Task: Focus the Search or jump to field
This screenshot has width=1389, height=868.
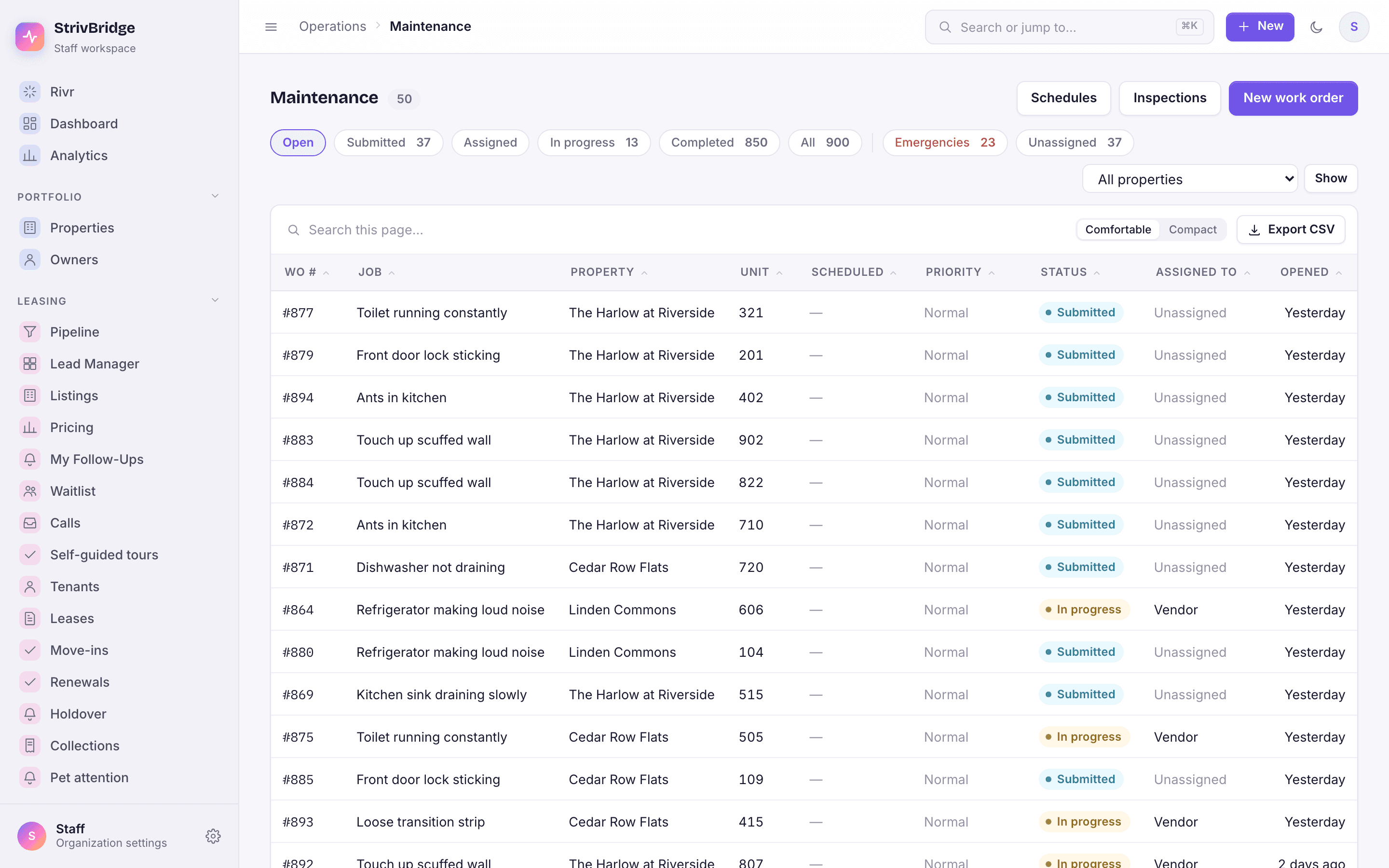Action: coord(1069,27)
